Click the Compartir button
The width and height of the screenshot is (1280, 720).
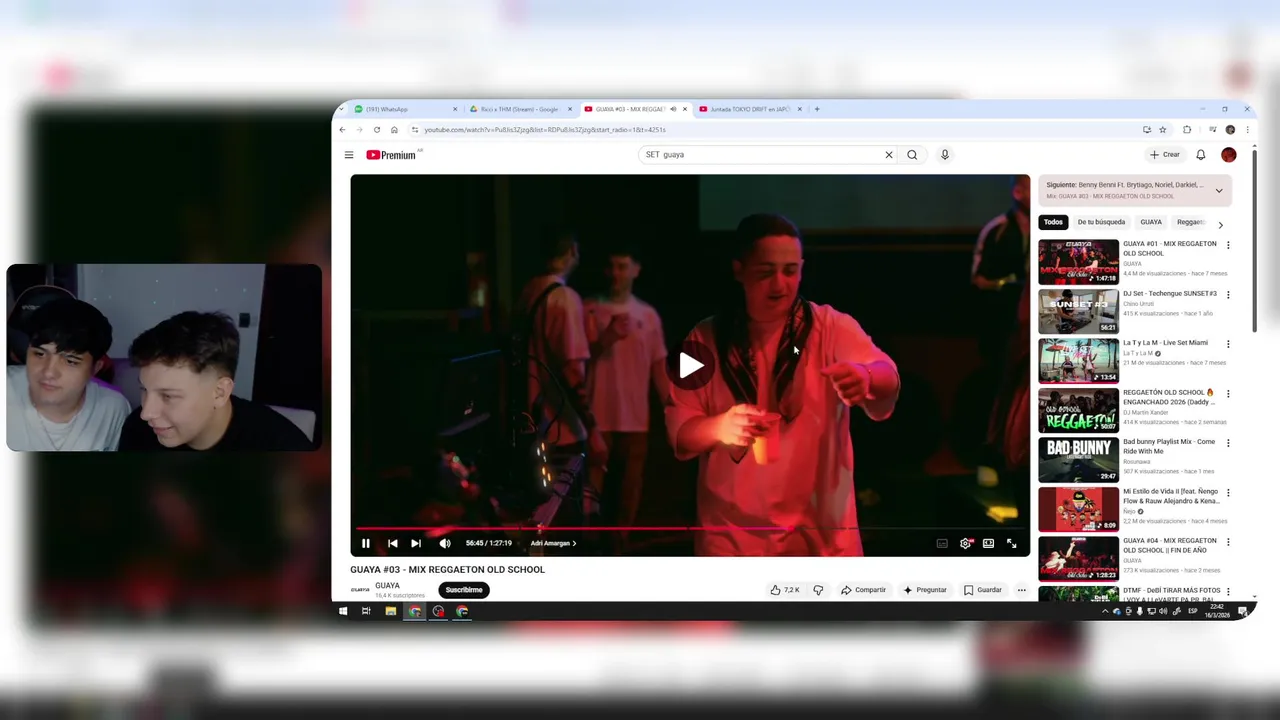pos(863,590)
